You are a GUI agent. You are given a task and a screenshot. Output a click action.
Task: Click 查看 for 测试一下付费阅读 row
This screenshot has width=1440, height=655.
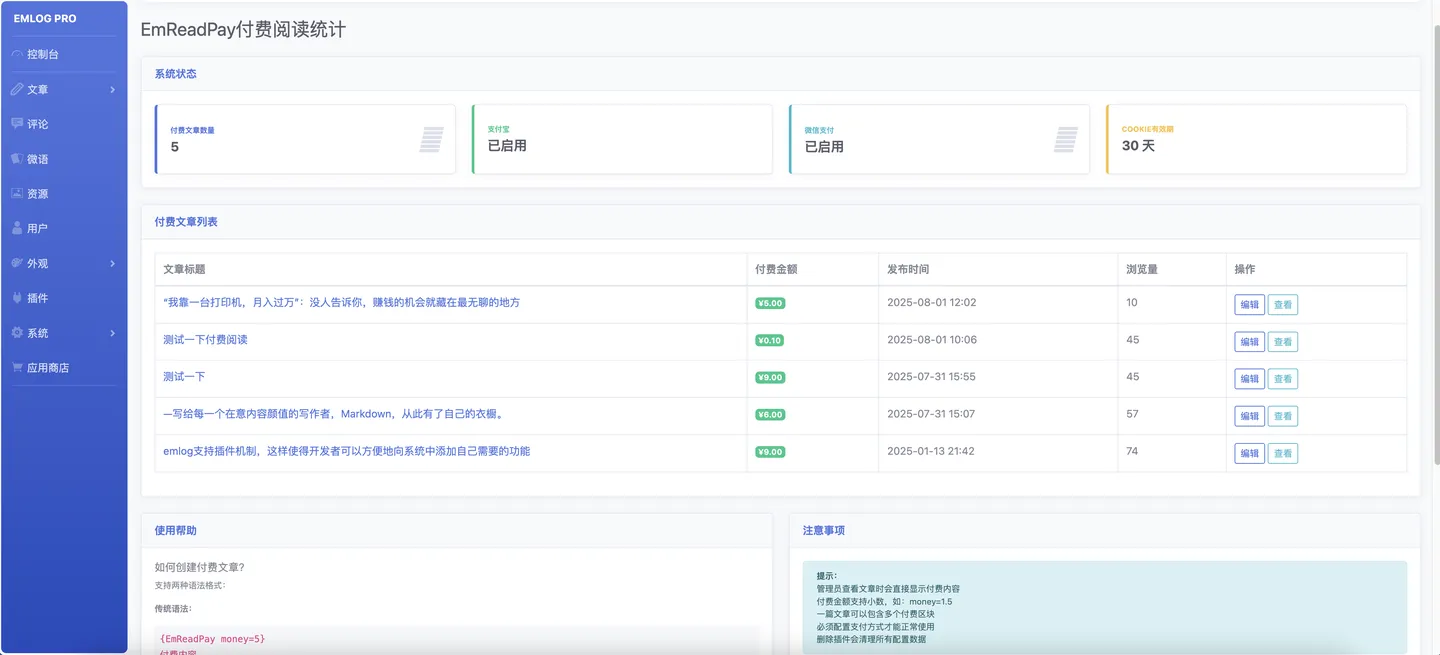pos(1283,342)
